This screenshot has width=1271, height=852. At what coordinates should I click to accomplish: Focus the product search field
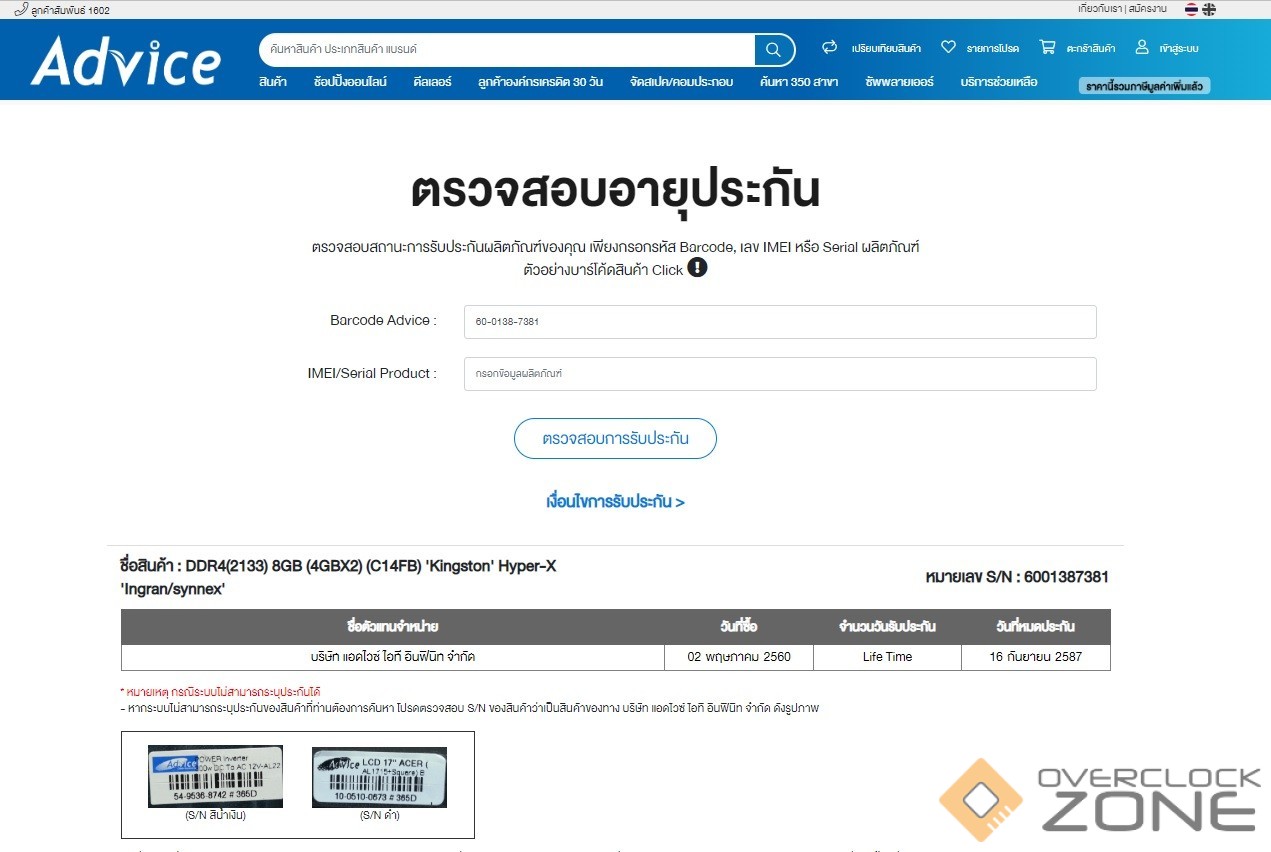[x=507, y=49]
